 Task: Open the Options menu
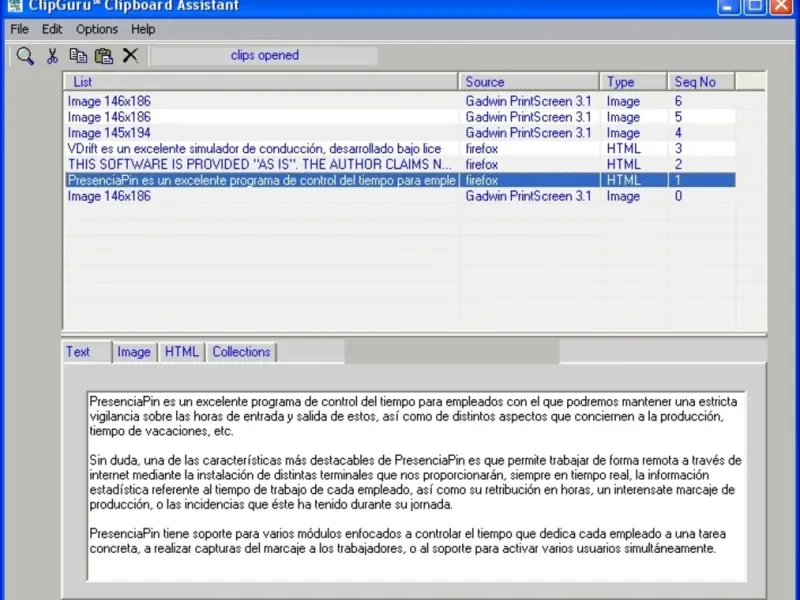(97, 29)
